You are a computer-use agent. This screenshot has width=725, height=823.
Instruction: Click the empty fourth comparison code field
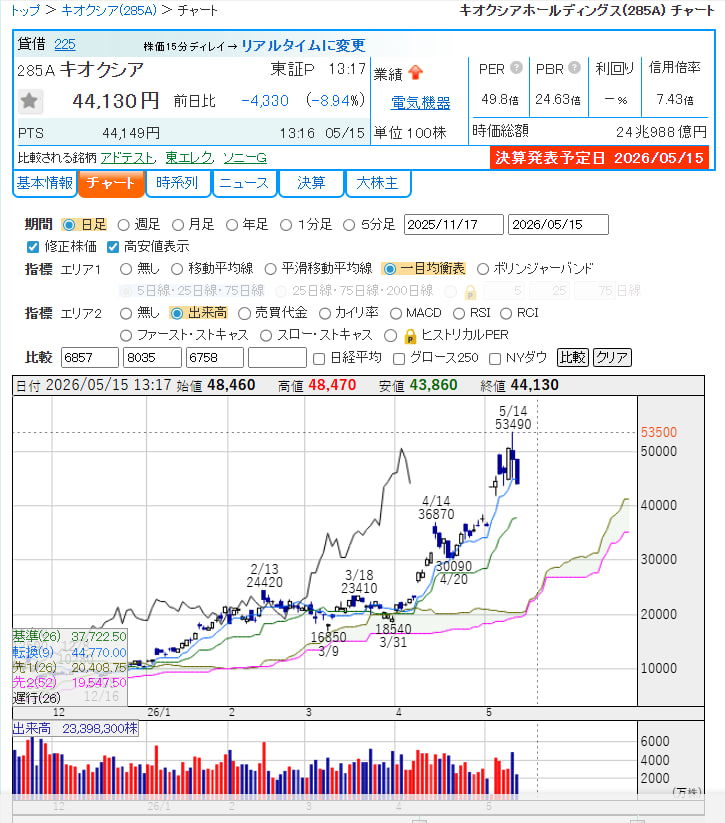point(277,358)
